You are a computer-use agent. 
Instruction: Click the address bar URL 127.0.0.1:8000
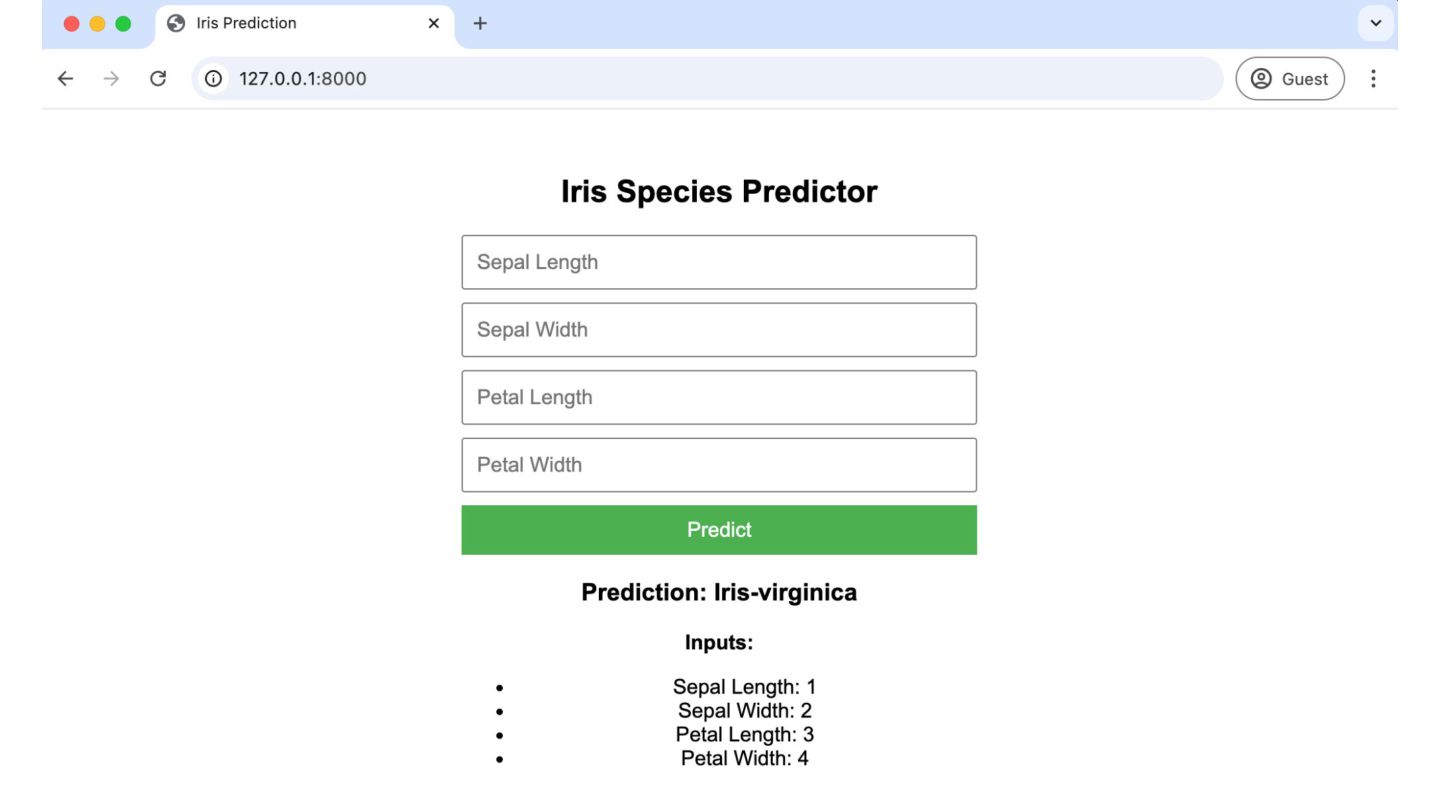pos(303,79)
